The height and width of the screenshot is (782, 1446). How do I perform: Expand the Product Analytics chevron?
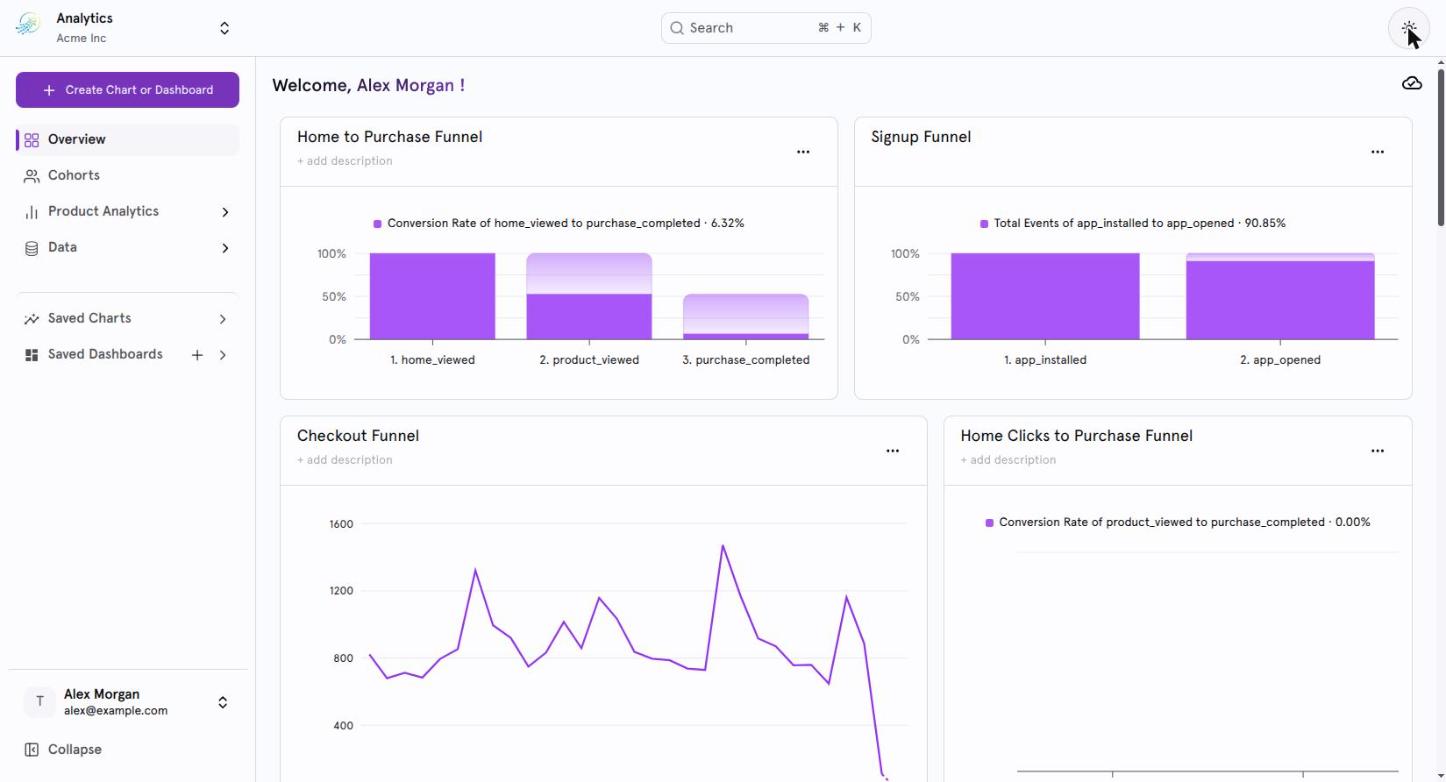225,212
